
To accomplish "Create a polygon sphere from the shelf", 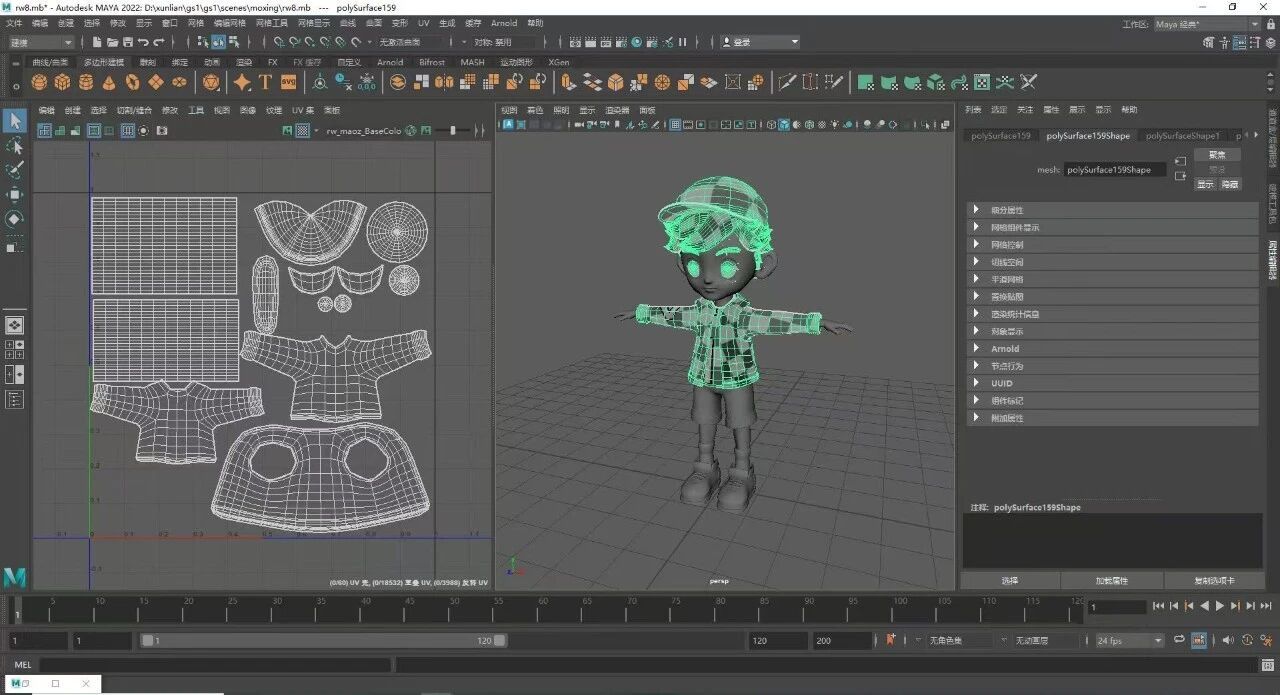I will [40, 82].
